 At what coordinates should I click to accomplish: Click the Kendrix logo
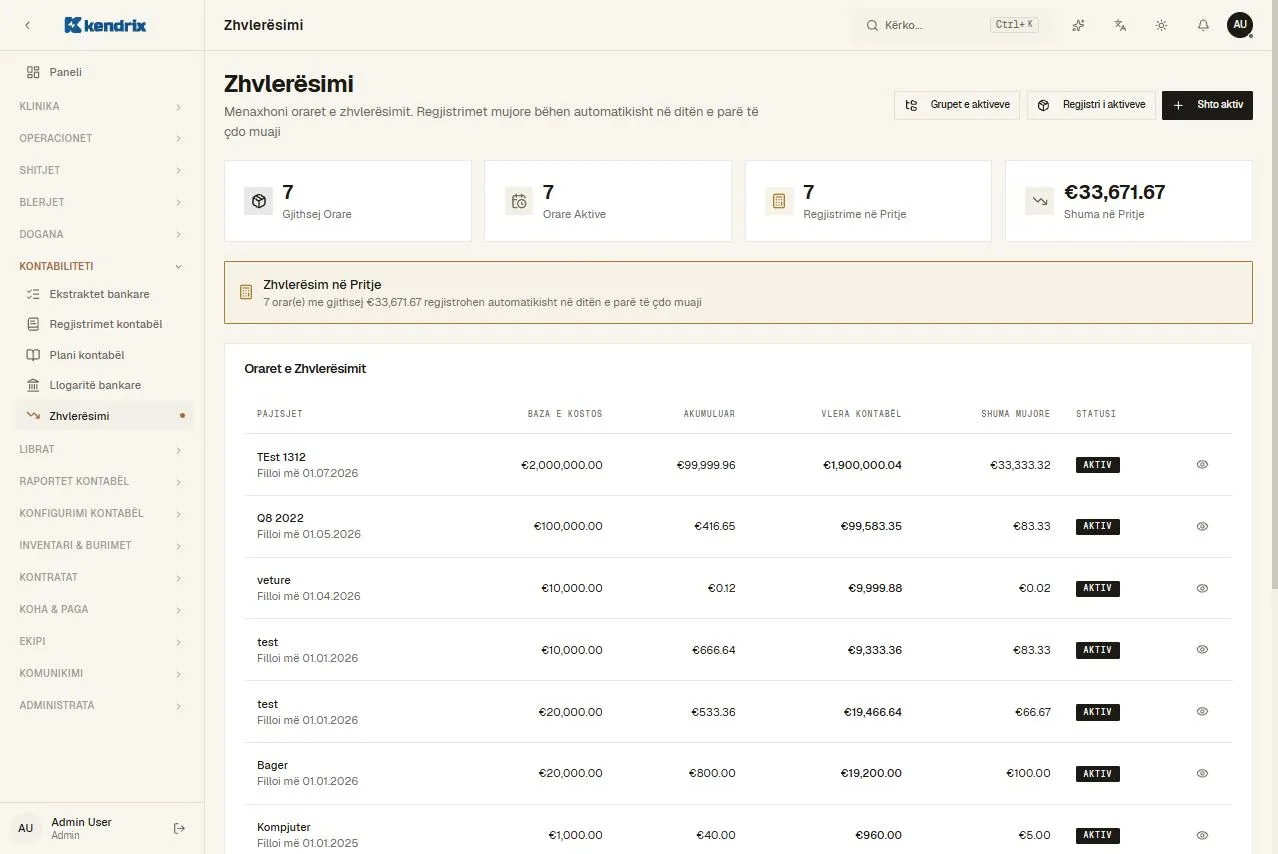tap(105, 25)
